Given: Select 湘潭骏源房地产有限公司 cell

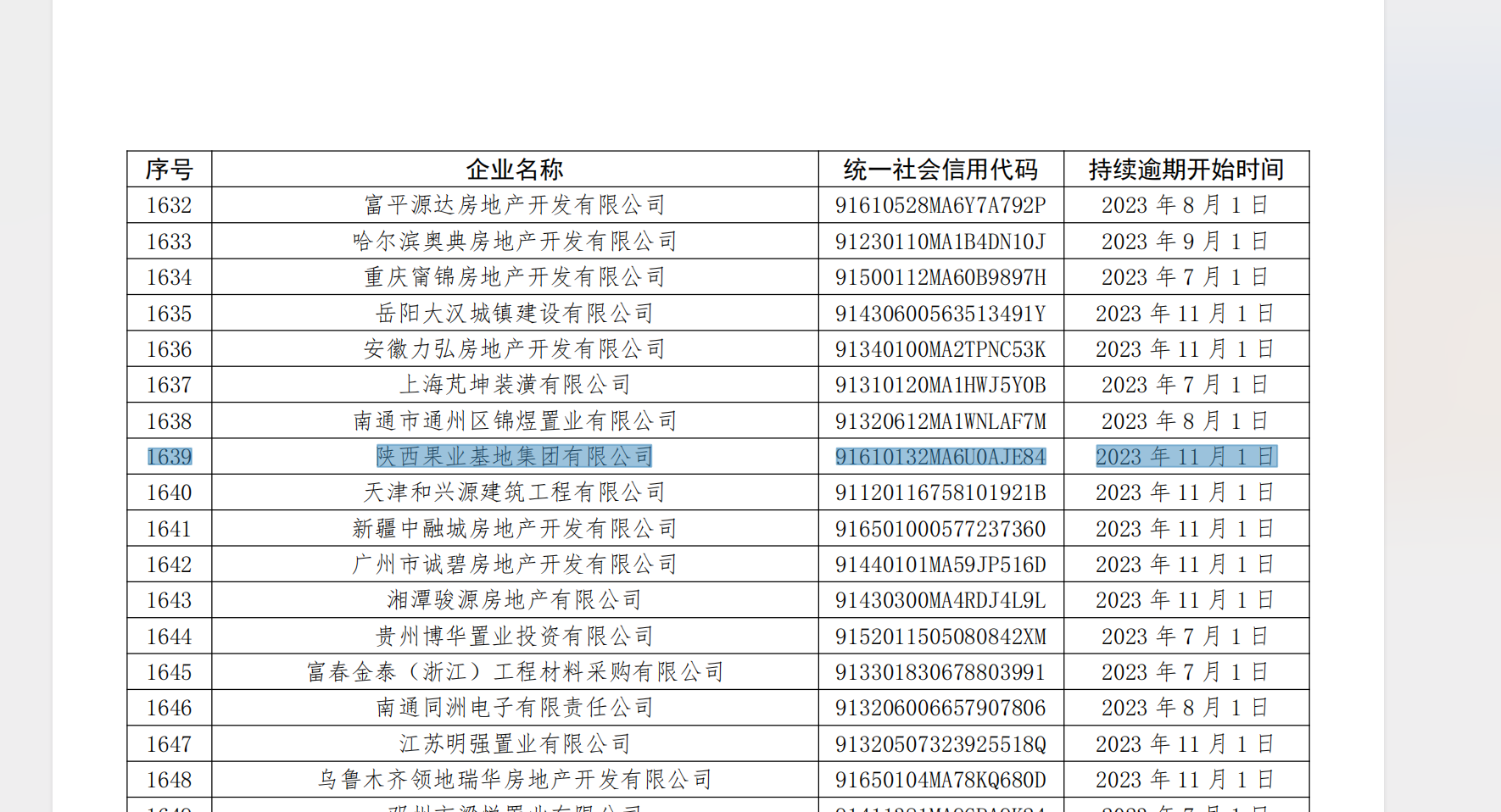Looking at the screenshot, I should tap(515, 600).
